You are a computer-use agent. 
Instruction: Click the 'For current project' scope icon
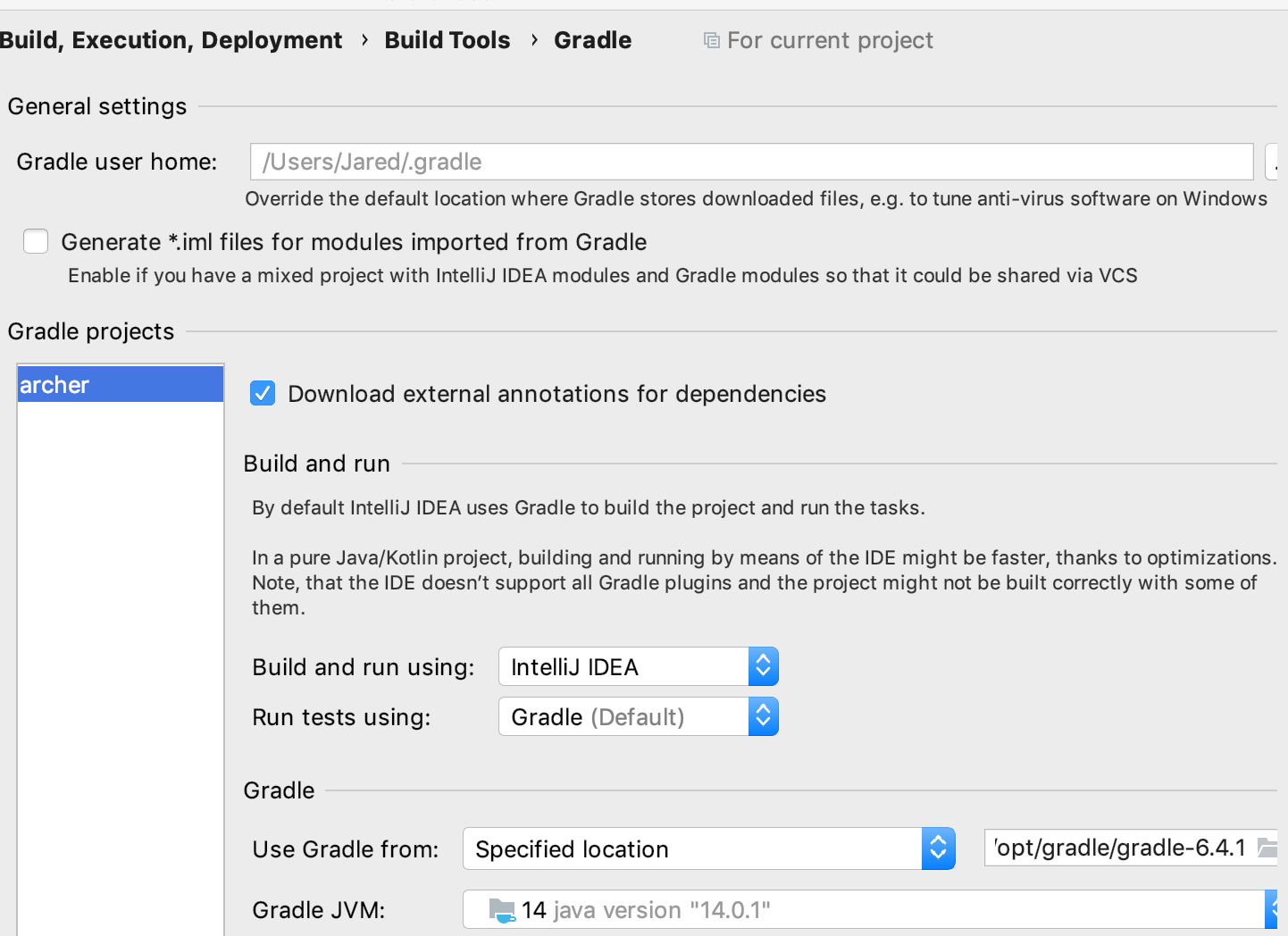(711, 40)
